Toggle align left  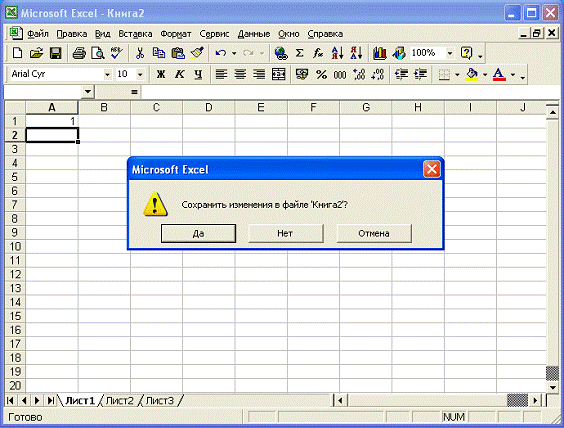point(221,74)
